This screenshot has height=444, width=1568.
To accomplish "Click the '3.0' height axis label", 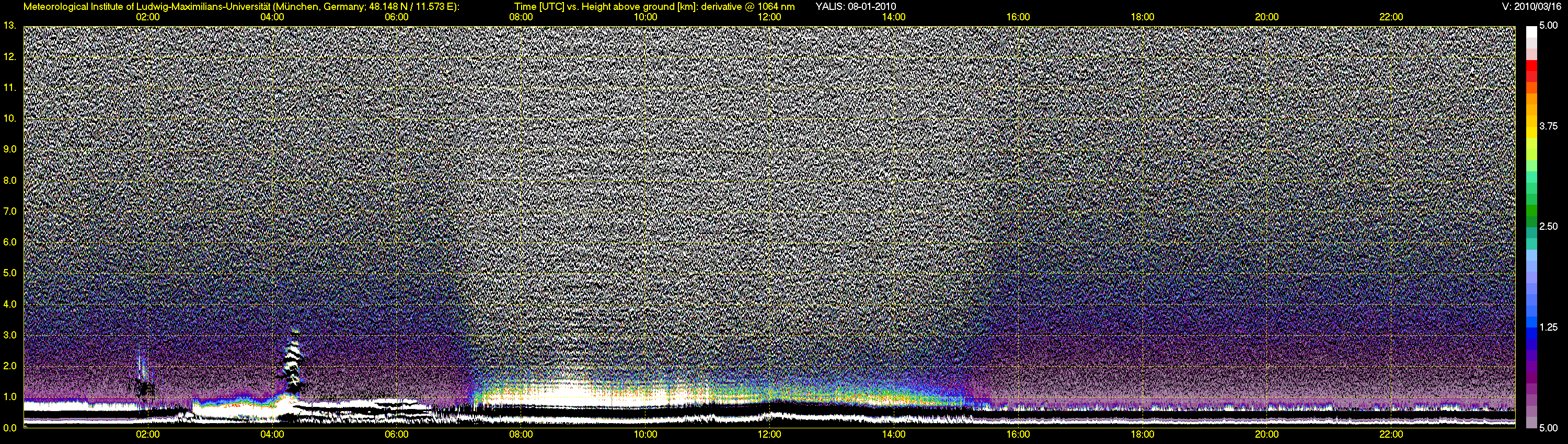I will coord(10,335).
